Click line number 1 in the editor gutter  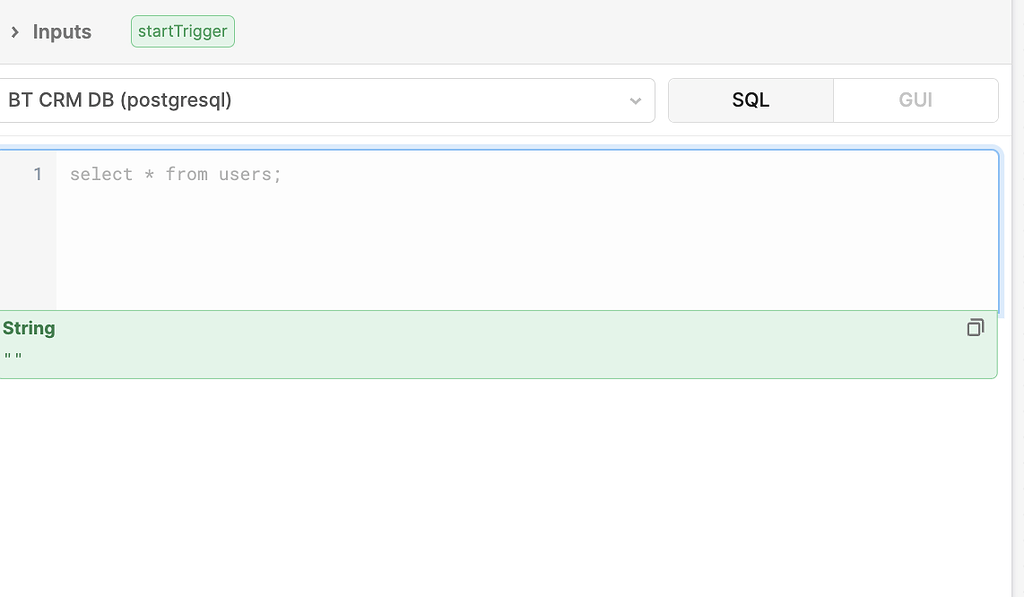coord(38,174)
